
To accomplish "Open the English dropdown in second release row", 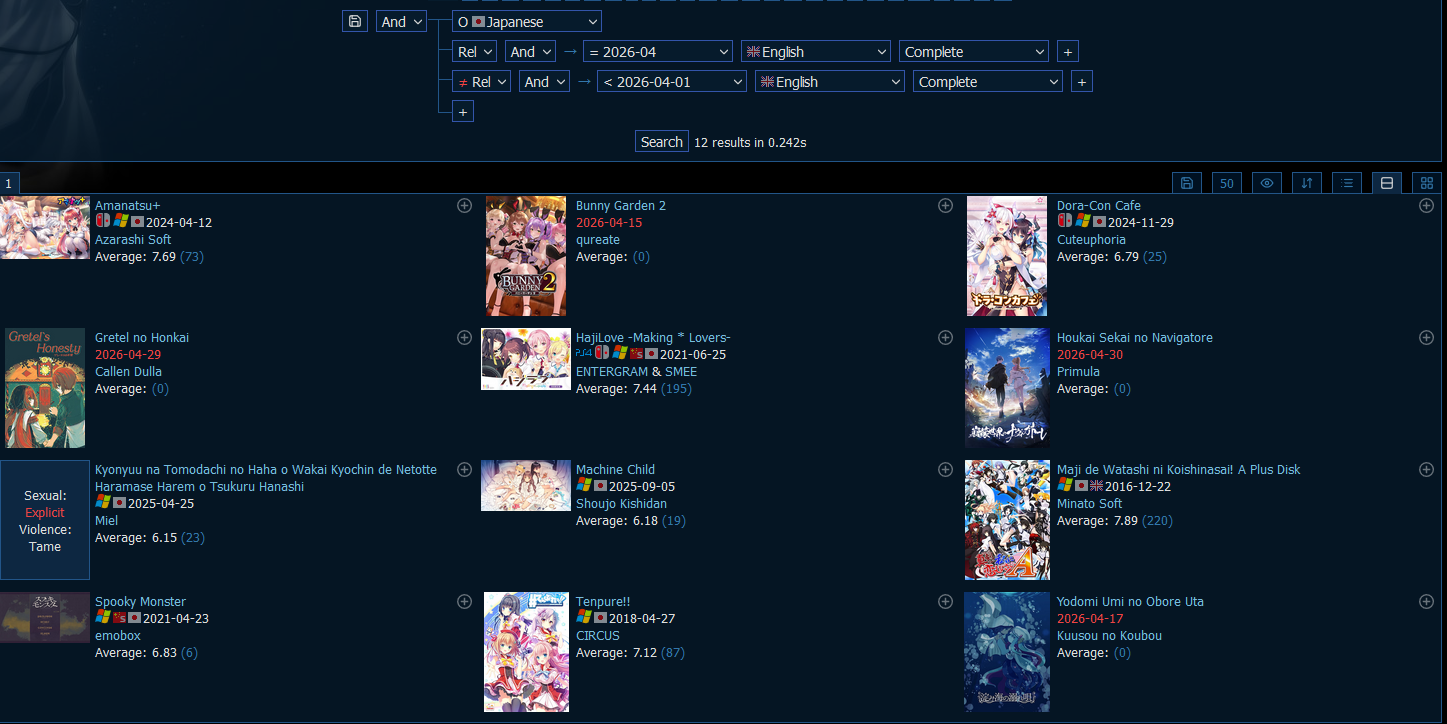I will pyautogui.click(x=829, y=81).
